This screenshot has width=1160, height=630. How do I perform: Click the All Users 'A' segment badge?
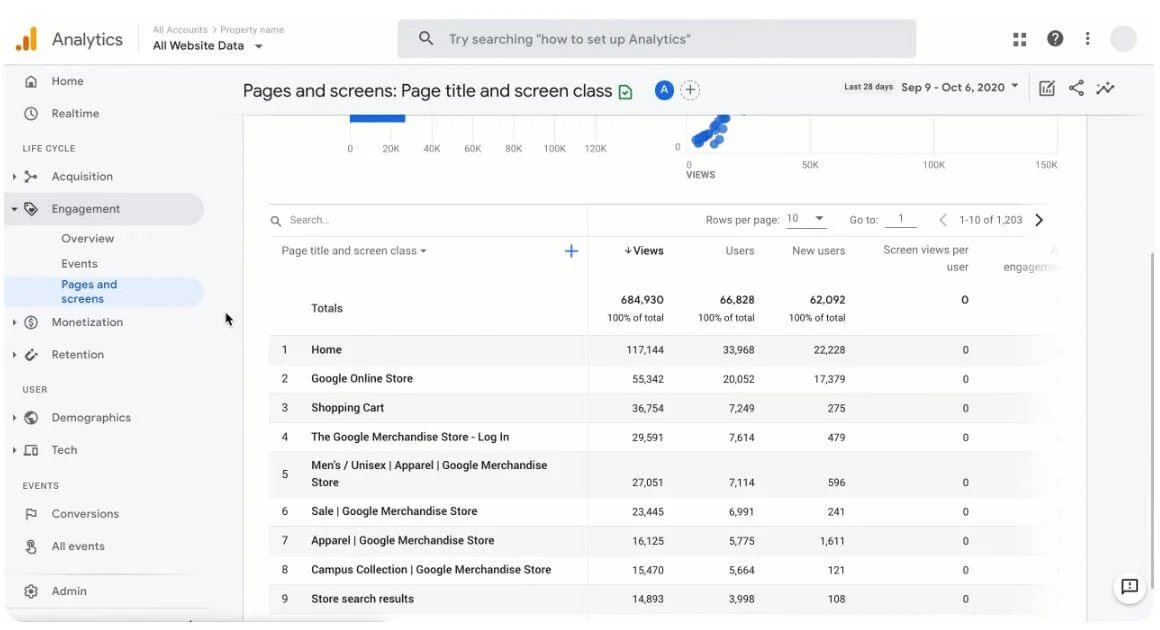pyautogui.click(x=664, y=90)
